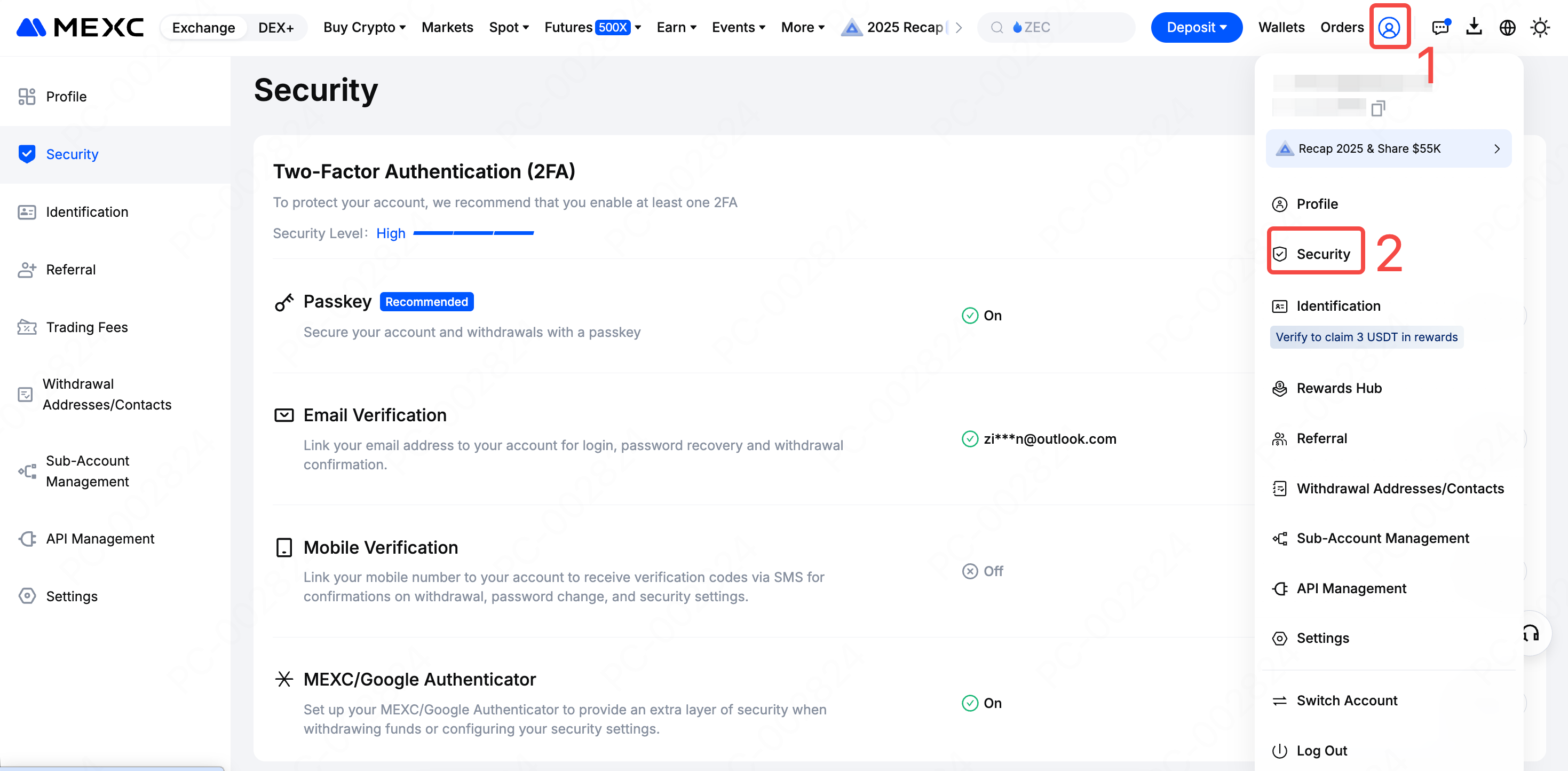Choose Log Out from account menu
Viewport: 1568px width, 771px height.
click(1321, 750)
